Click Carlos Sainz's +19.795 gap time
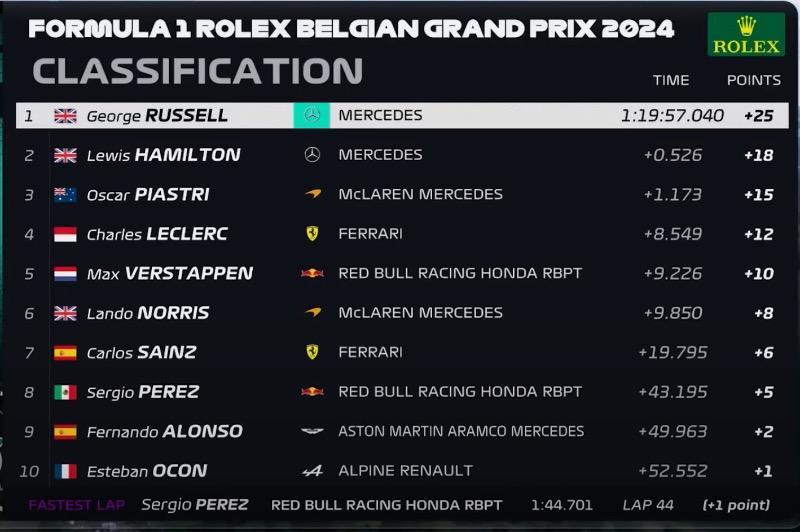 673,352
